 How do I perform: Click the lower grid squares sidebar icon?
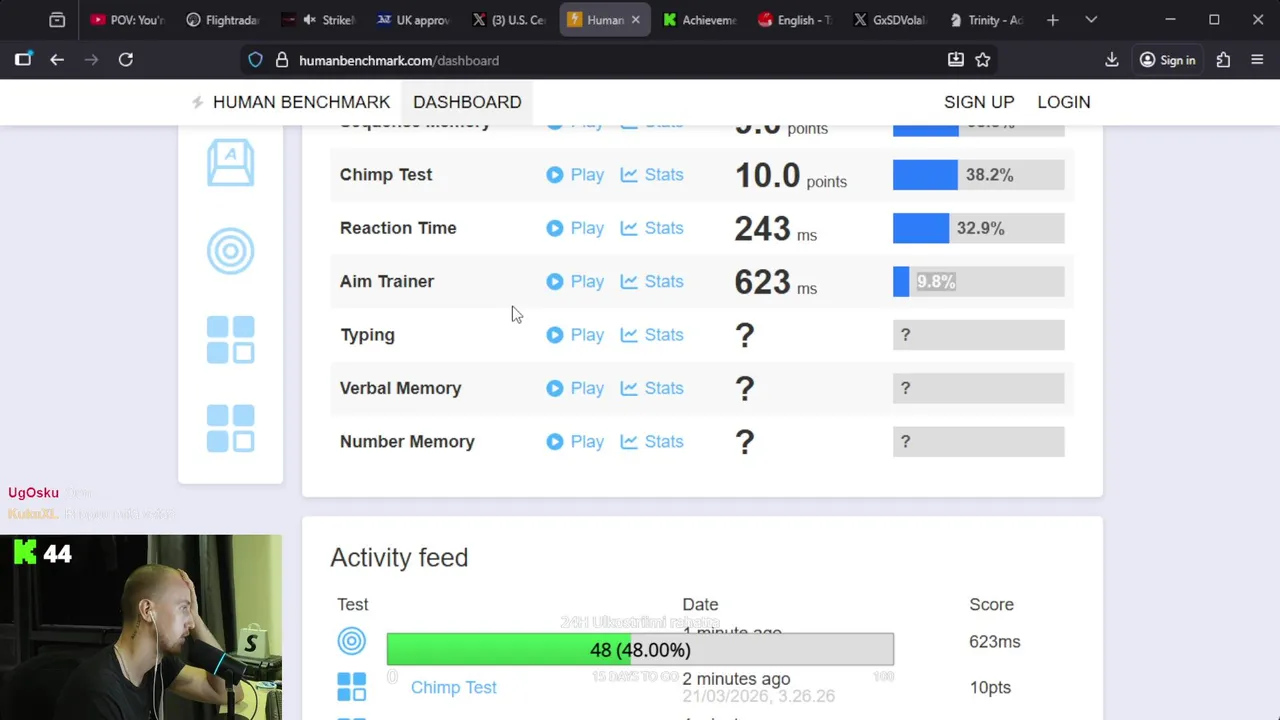point(231,429)
